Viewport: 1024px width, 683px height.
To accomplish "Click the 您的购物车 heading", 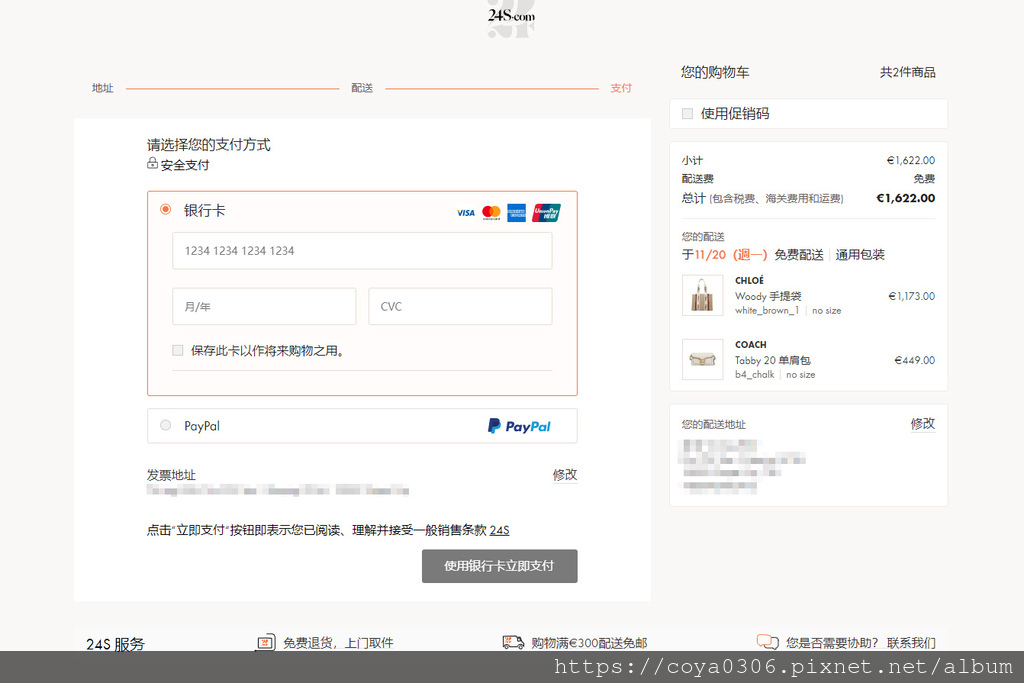I will click(715, 72).
